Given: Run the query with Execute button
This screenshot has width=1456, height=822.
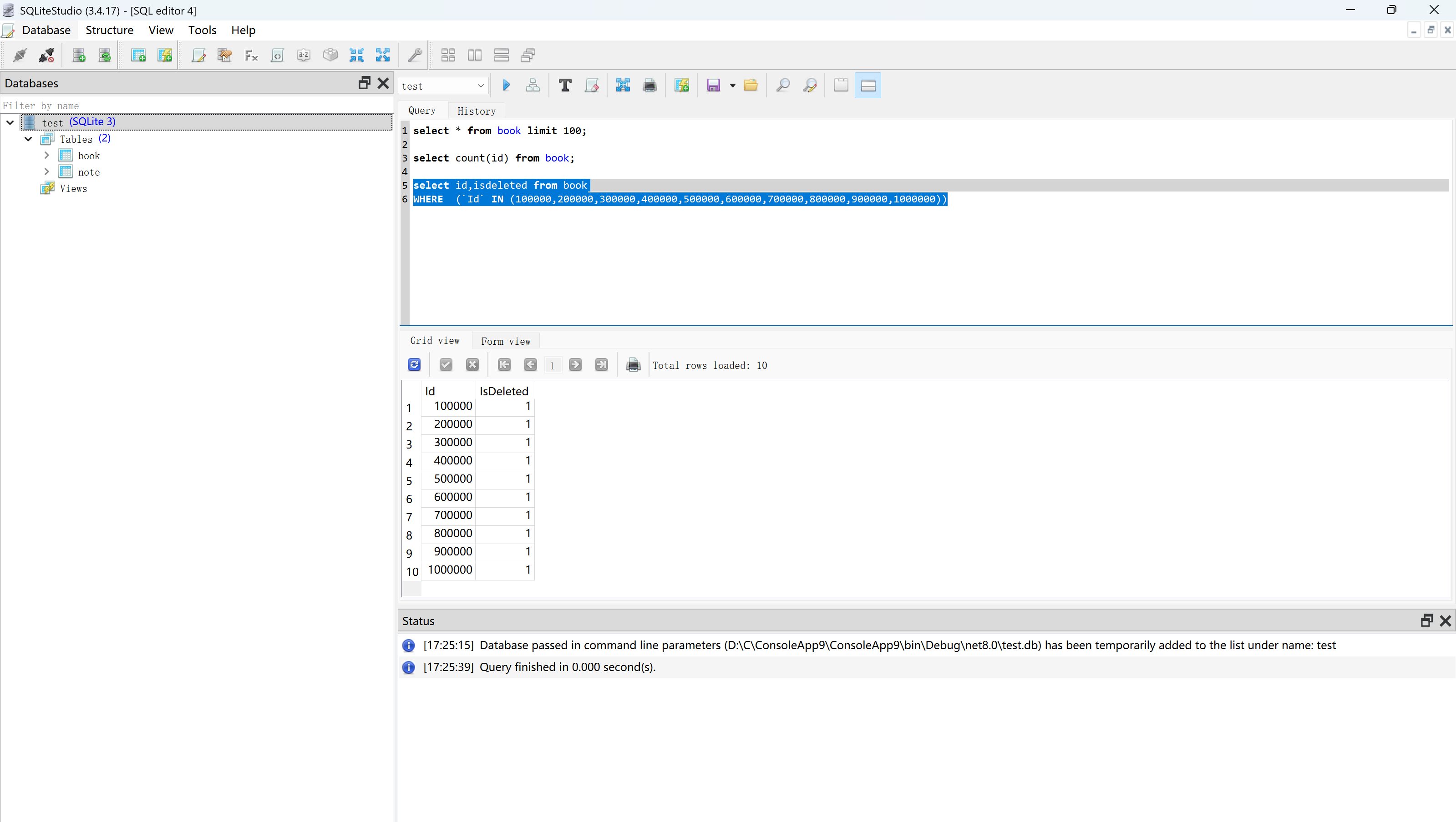Looking at the screenshot, I should tap(507, 86).
